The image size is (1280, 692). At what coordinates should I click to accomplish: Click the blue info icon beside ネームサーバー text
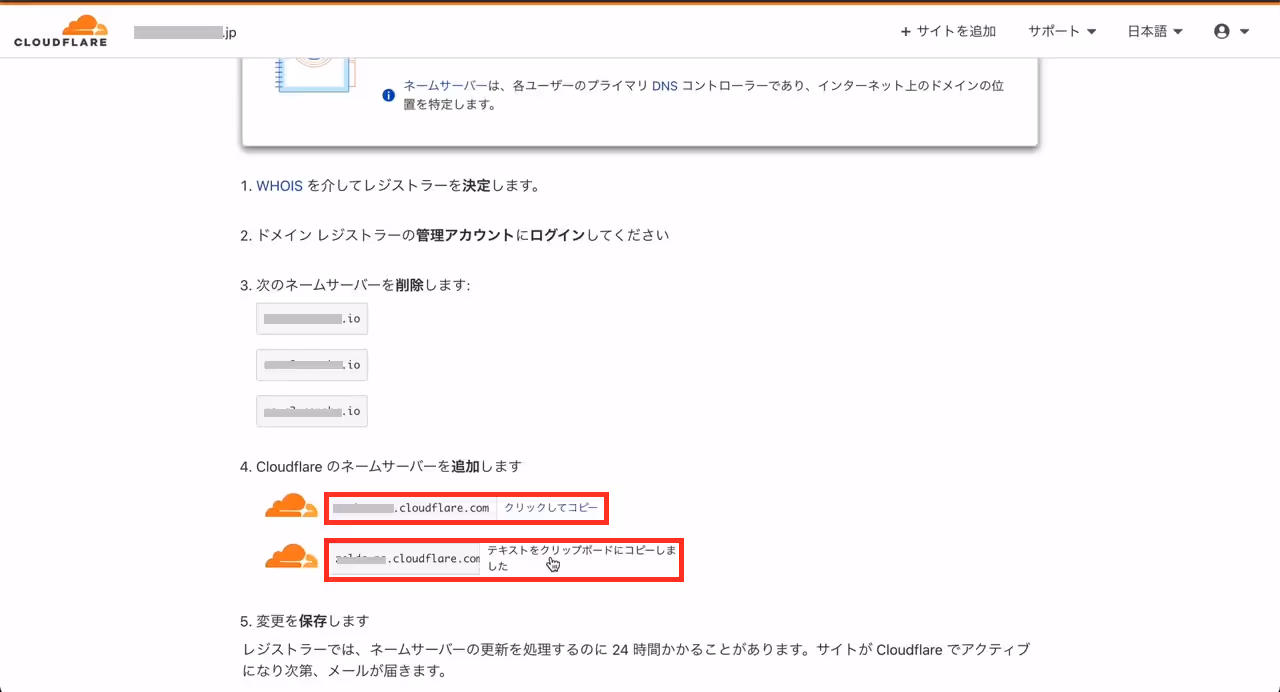389,95
